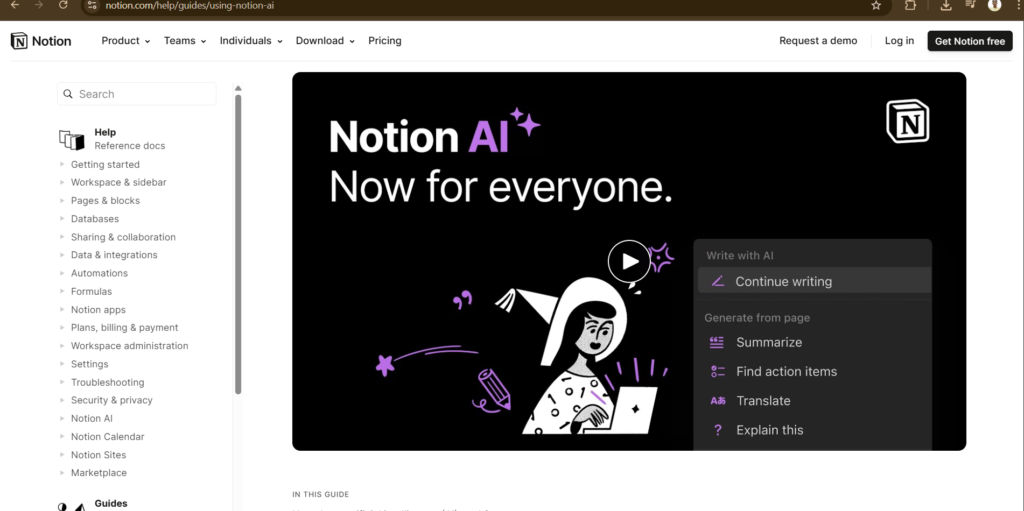Click Request a demo link

tap(818, 41)
